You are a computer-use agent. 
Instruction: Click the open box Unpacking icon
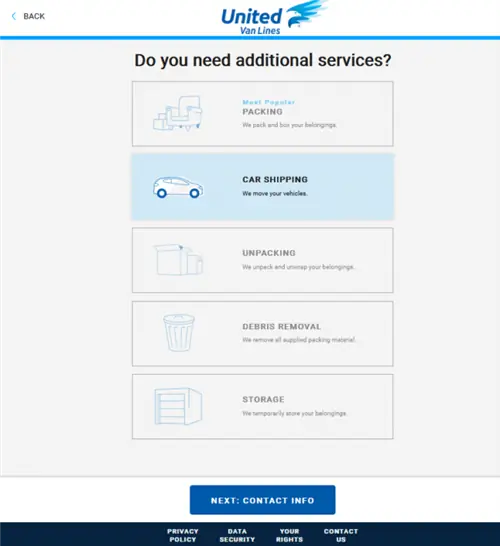178,260
